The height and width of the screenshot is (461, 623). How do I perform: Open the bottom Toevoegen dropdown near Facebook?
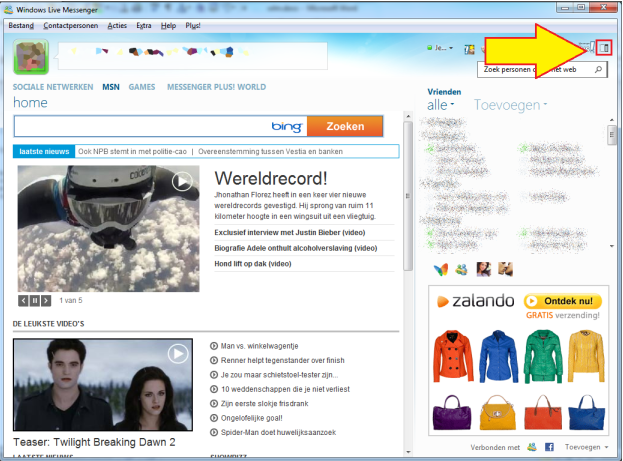point(586,447)
